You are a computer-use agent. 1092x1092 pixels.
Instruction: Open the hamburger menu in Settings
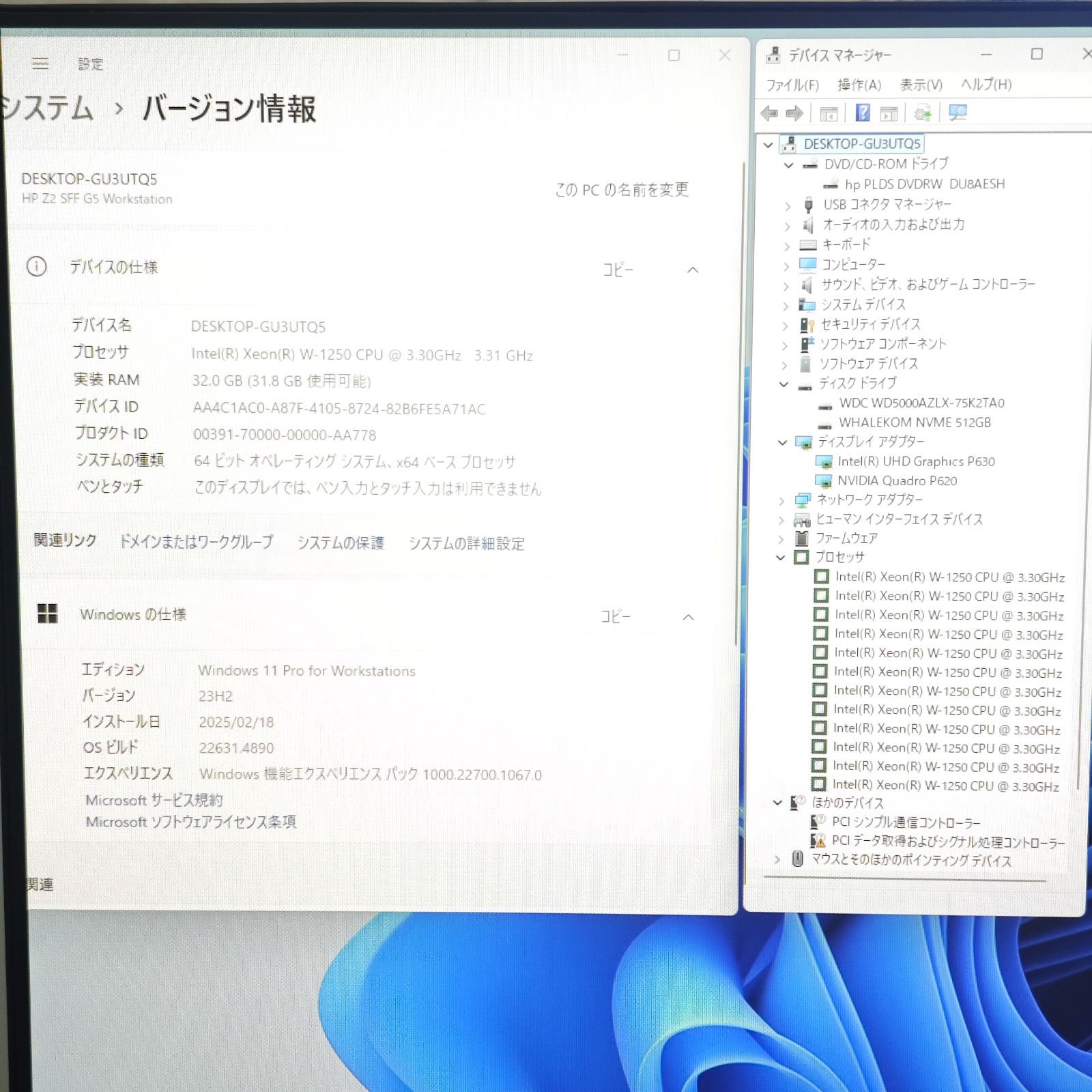40,63
